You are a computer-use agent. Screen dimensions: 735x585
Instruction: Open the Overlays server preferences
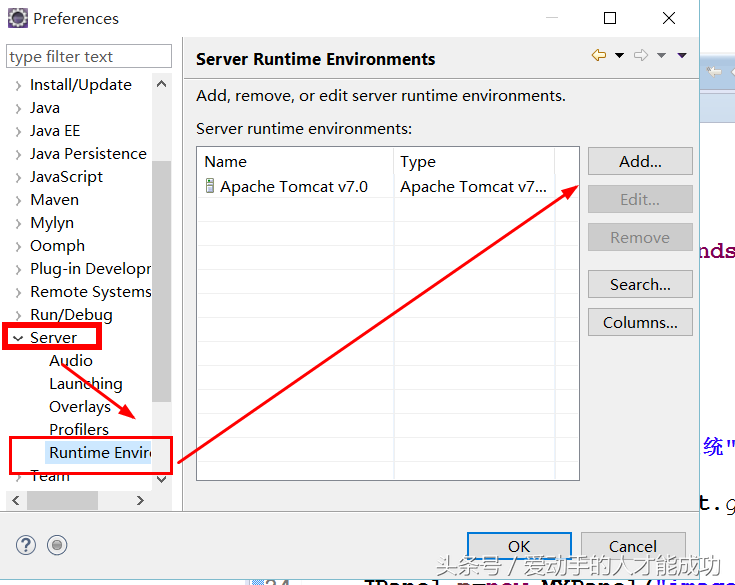click(80, 406)
